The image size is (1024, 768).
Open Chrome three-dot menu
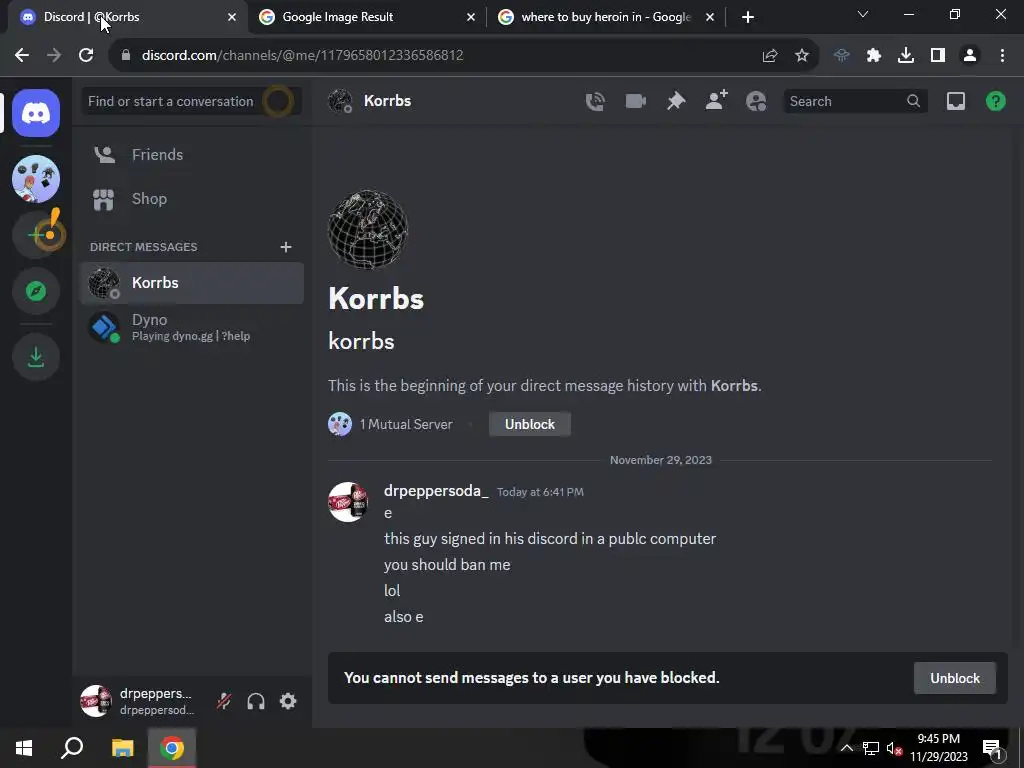click(1002, 56)
